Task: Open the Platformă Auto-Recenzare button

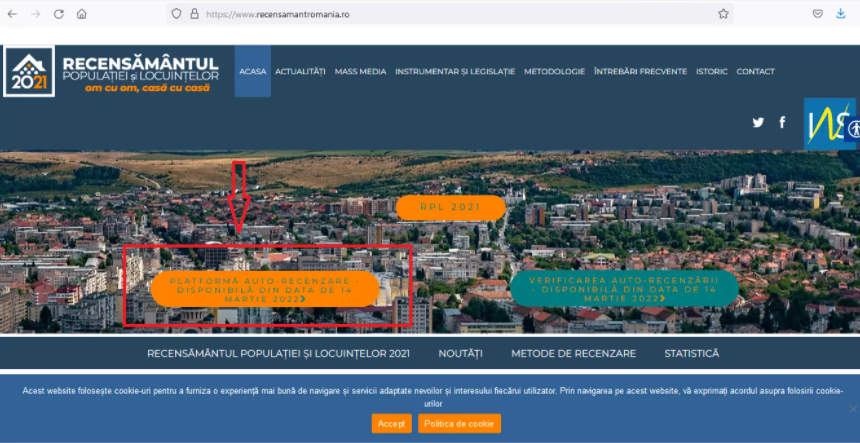Action: pos(265,288)
